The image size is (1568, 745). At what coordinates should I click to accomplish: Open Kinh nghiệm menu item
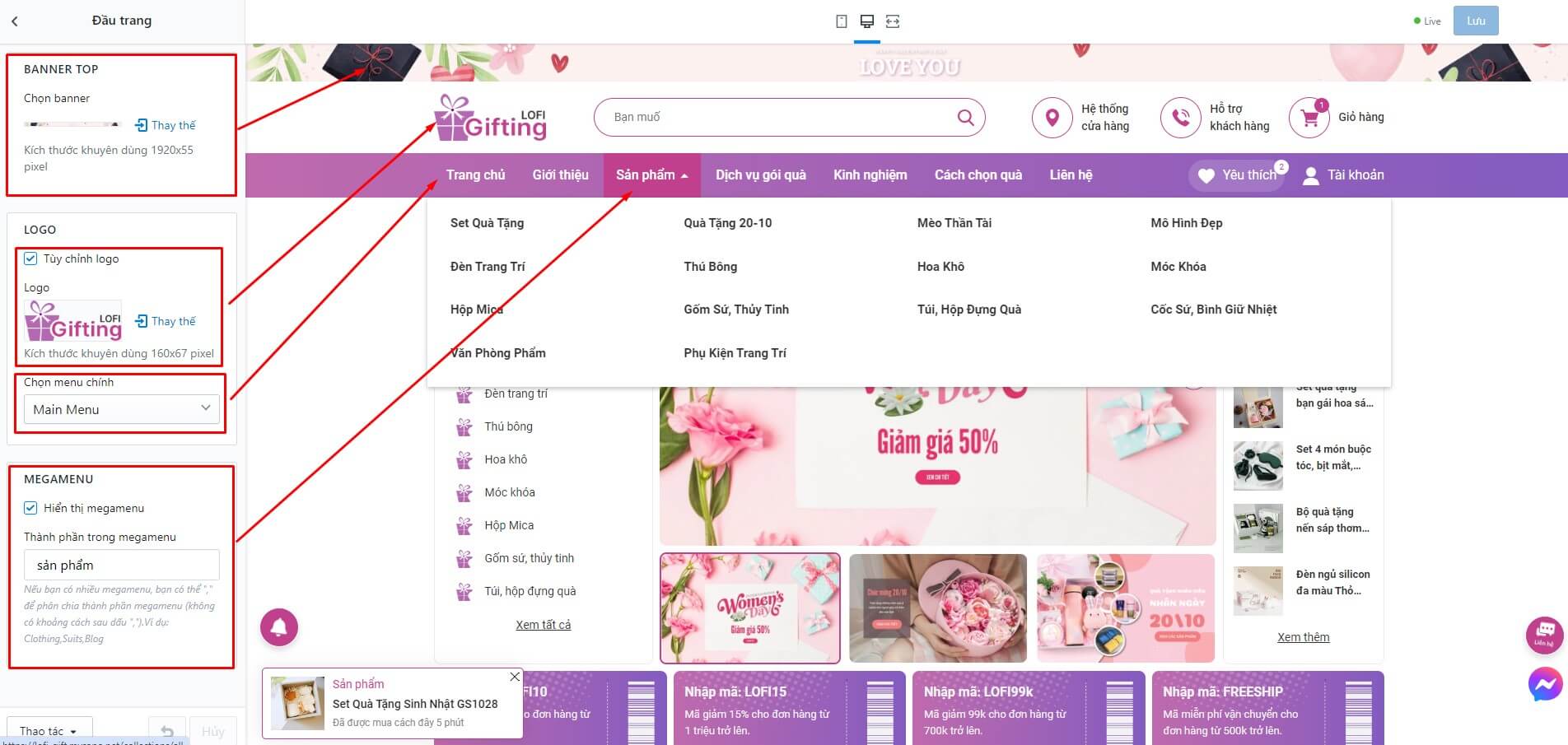point(870,175)
